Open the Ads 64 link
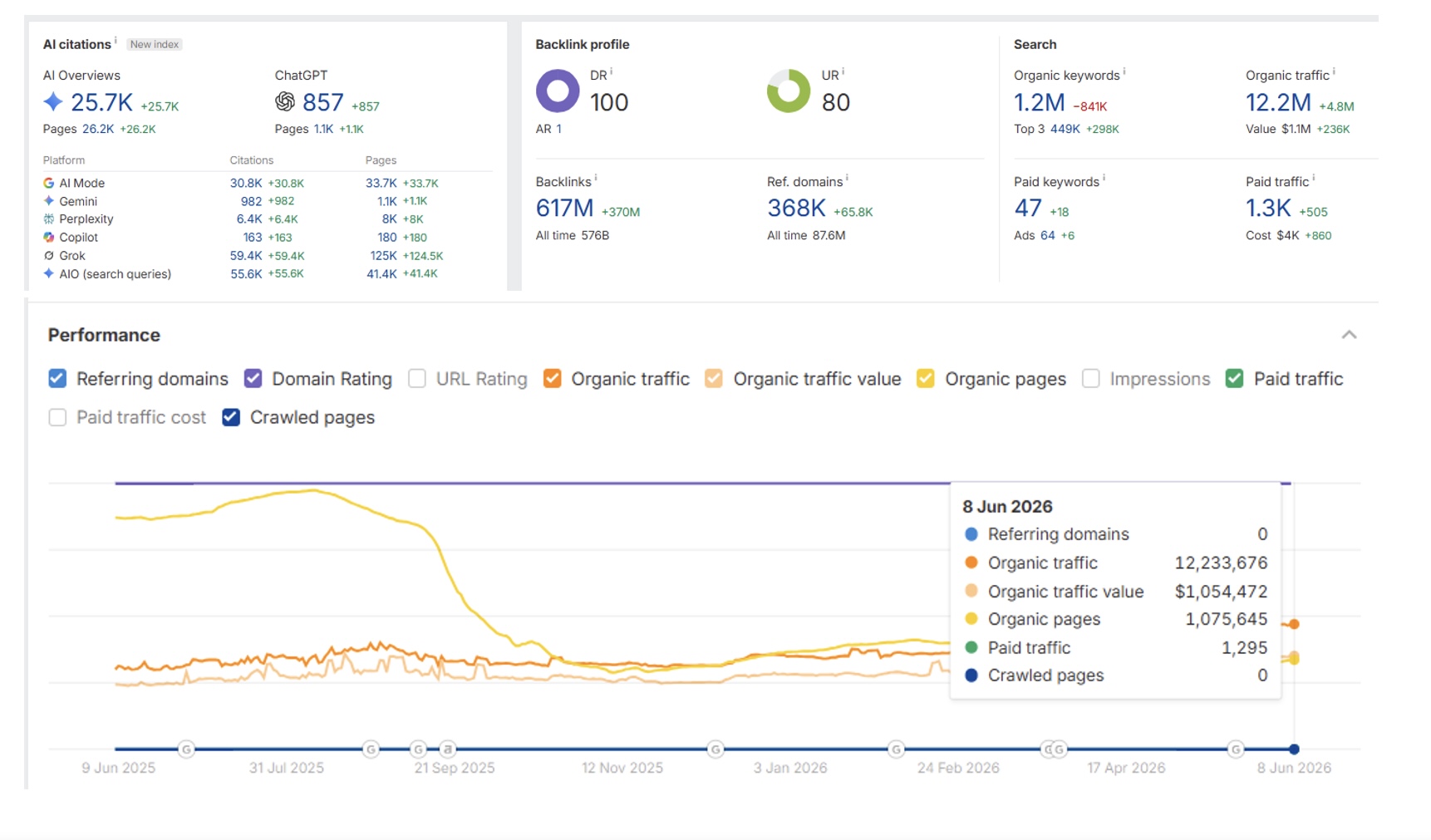 pos(1048,235)
